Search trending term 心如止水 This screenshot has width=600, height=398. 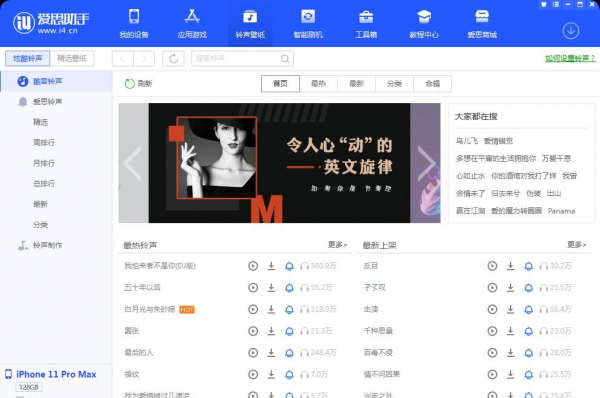(x=470, y=176)
